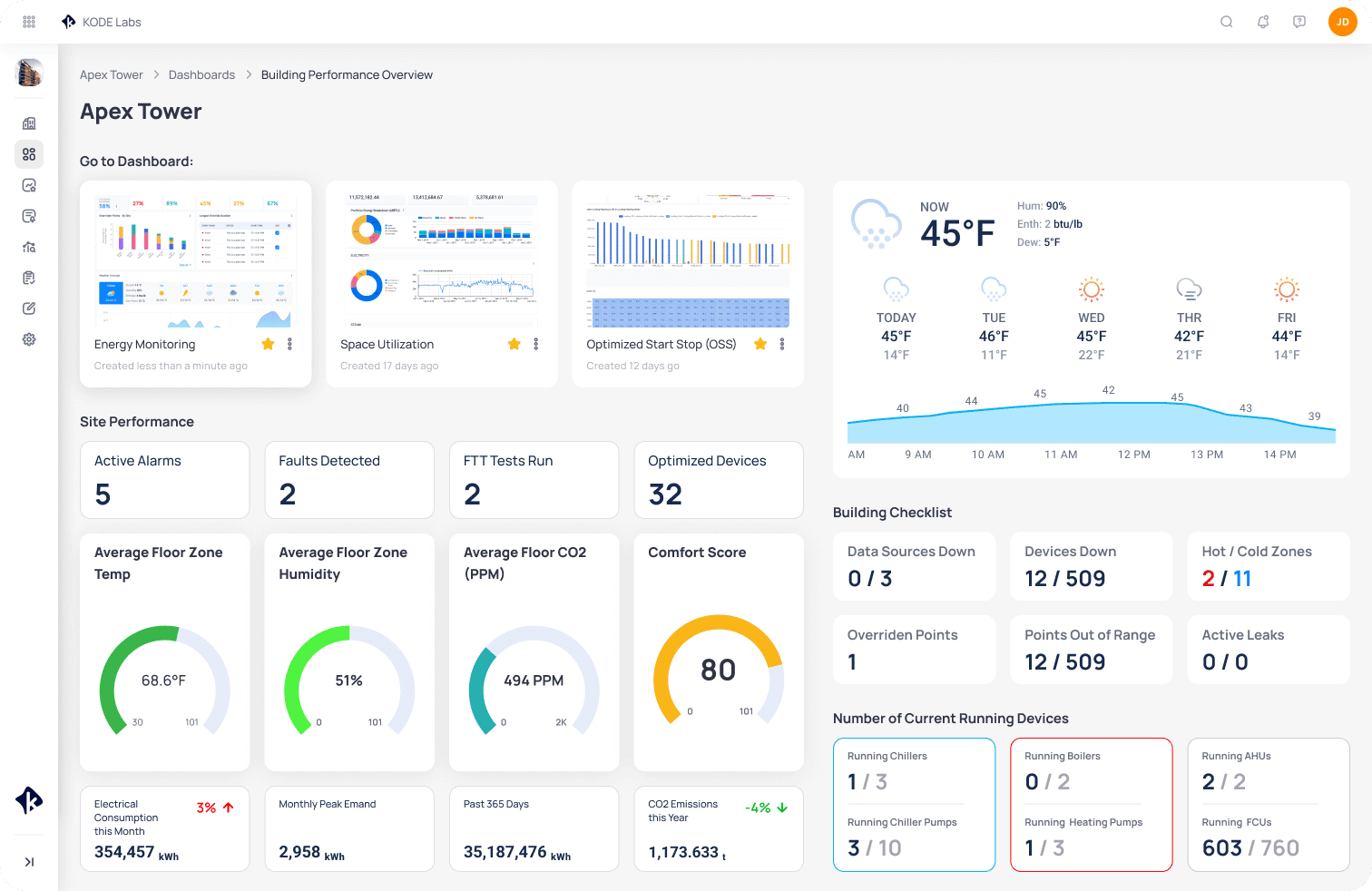
Task: Open the apps grid menu in the top left
Action: [x=28, y=21]
